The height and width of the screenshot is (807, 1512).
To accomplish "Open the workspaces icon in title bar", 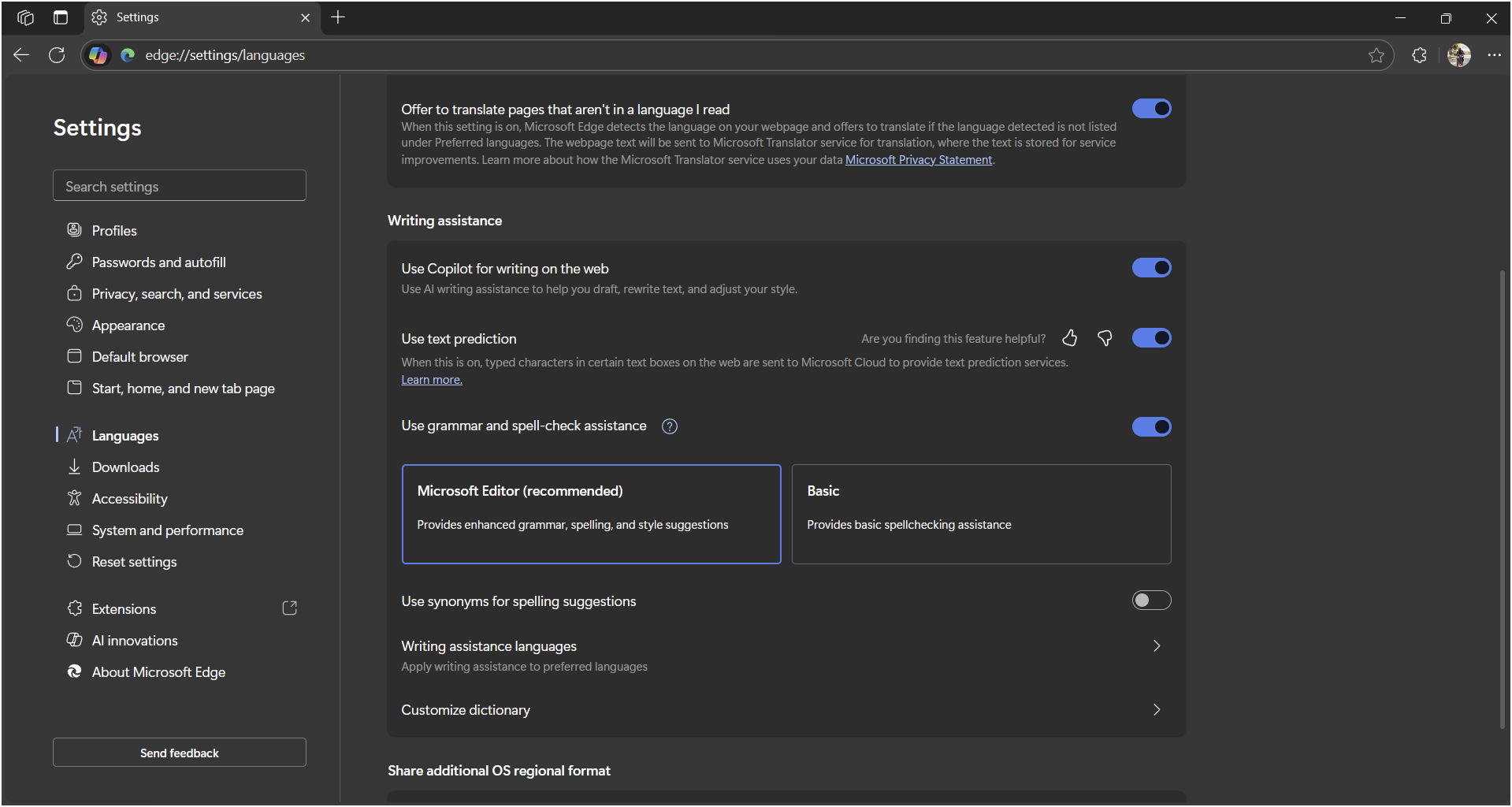I will pyautogui.click(x=25, y=17).
